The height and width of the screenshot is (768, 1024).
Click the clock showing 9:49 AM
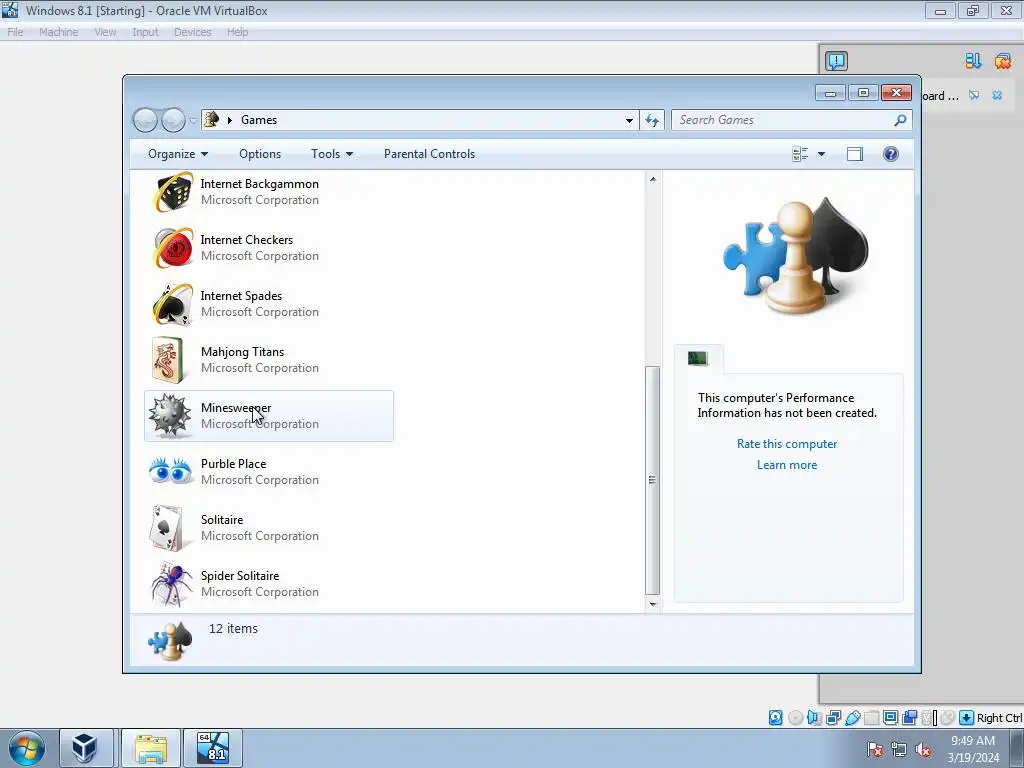(973, 741)
